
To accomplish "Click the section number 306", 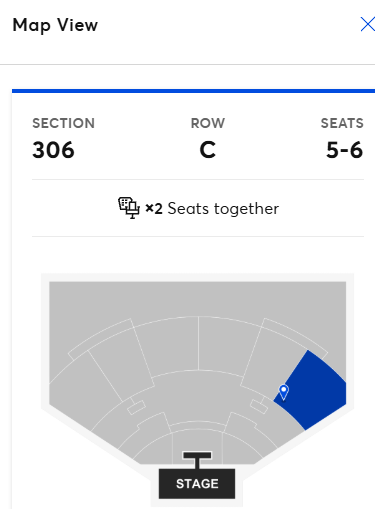I will [53, 150].
